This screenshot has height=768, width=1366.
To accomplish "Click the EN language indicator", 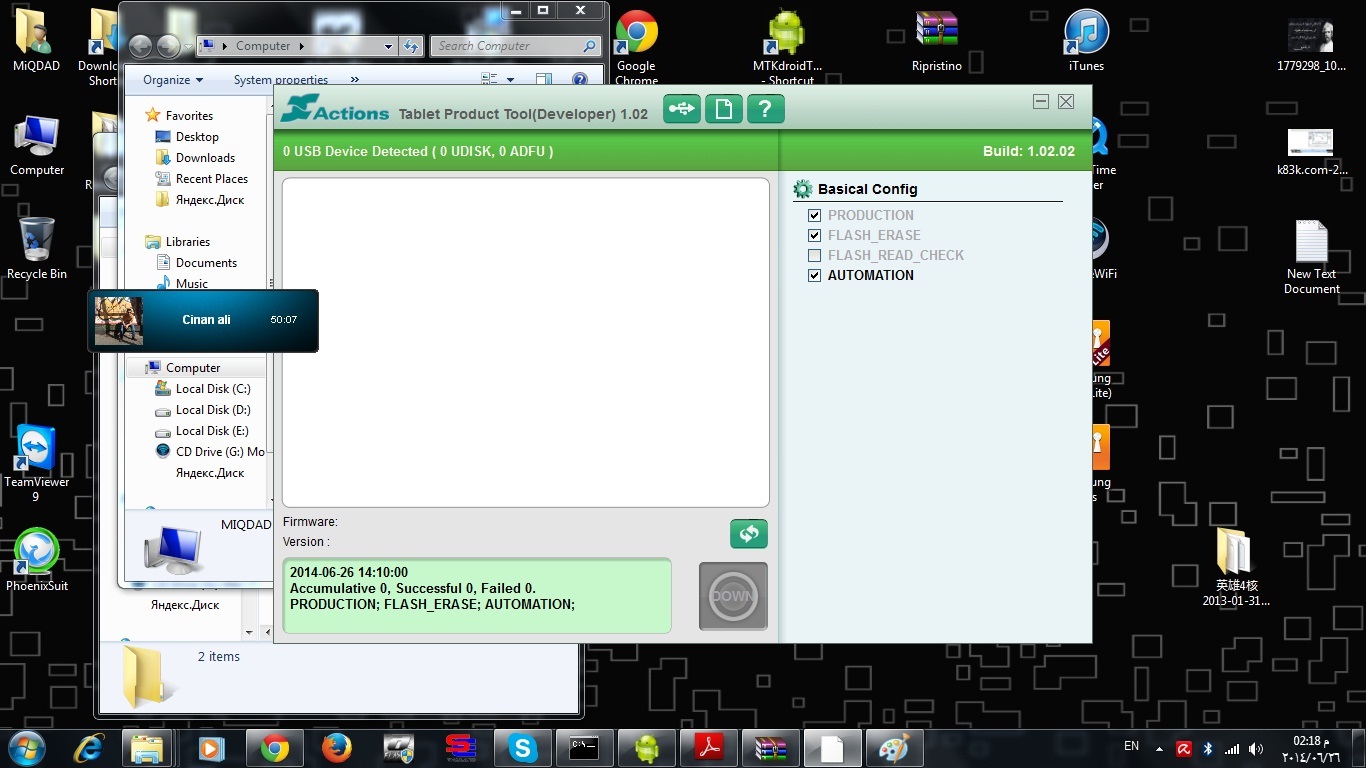I will (1131, 746).
